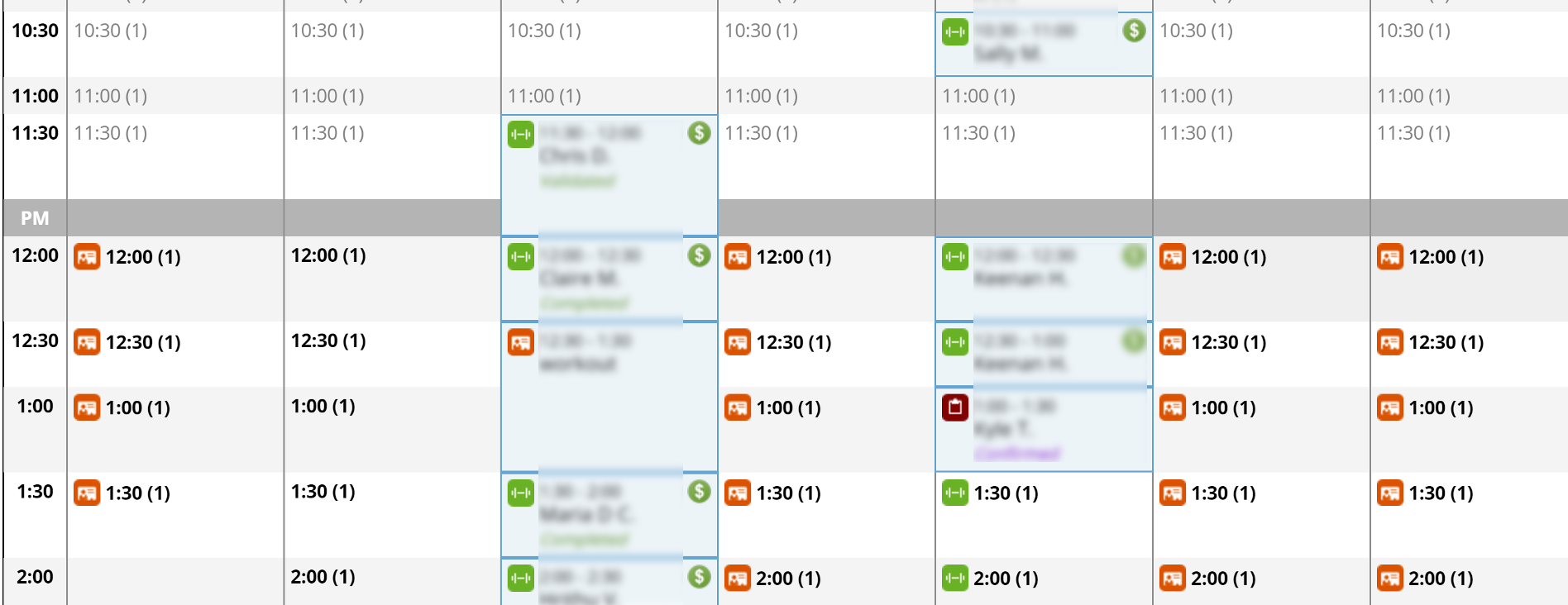1568x605 pixels.
Task: Click orange class icon at first column 12:00 slot
Action: click(x=87, y=257)
